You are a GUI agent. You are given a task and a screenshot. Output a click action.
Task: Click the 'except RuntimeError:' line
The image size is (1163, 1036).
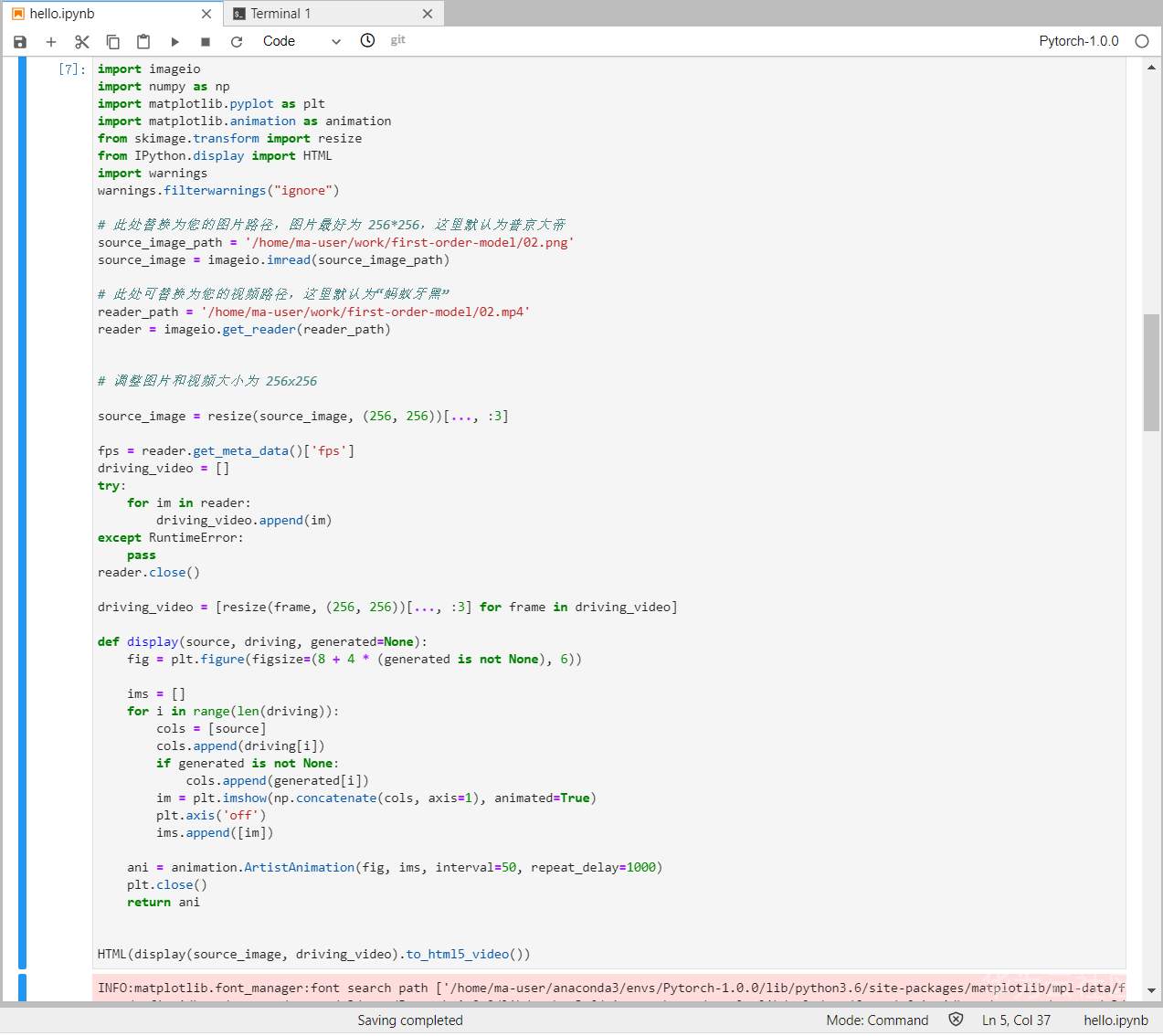pos(171,538)
